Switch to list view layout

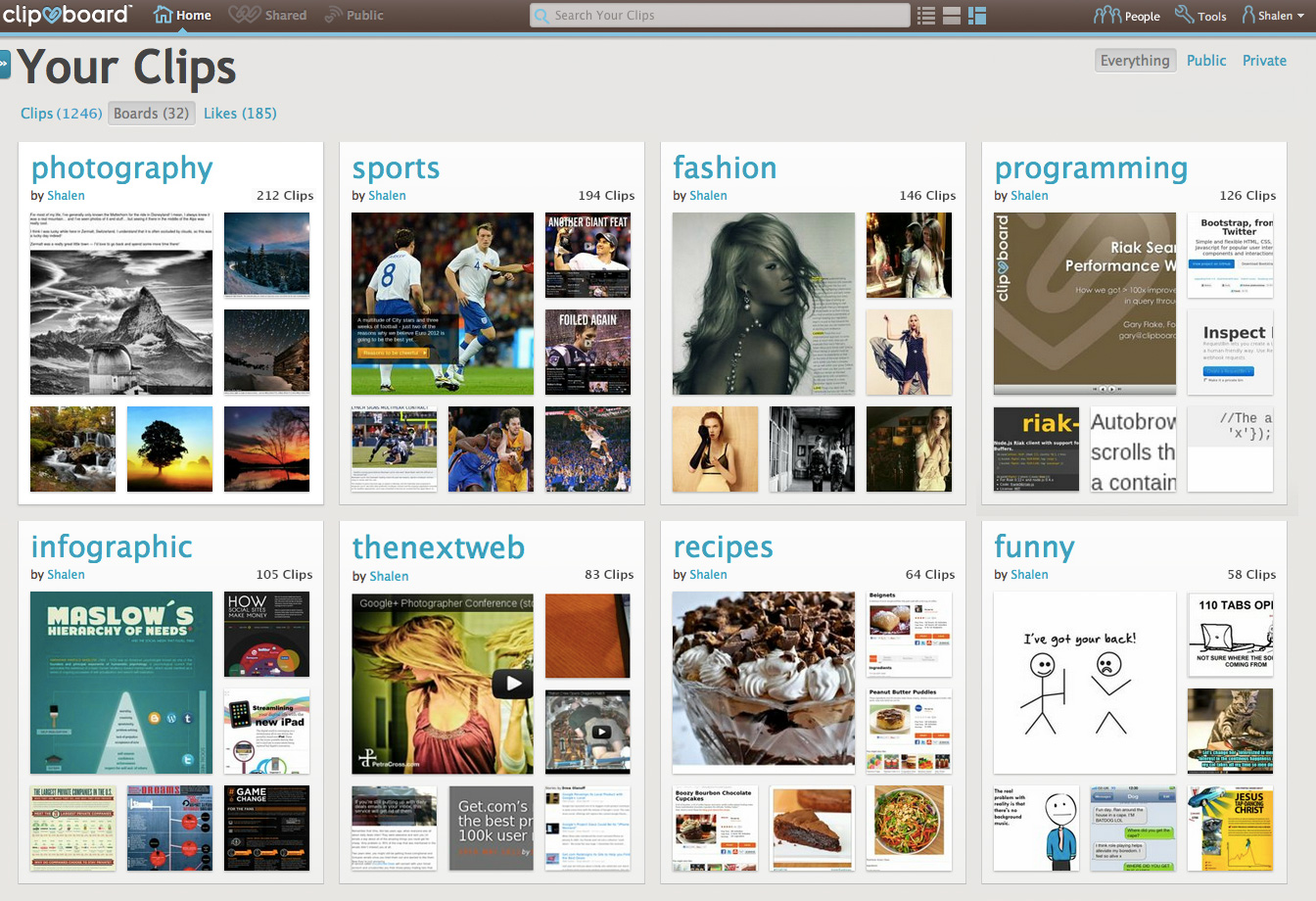[925, 16]
